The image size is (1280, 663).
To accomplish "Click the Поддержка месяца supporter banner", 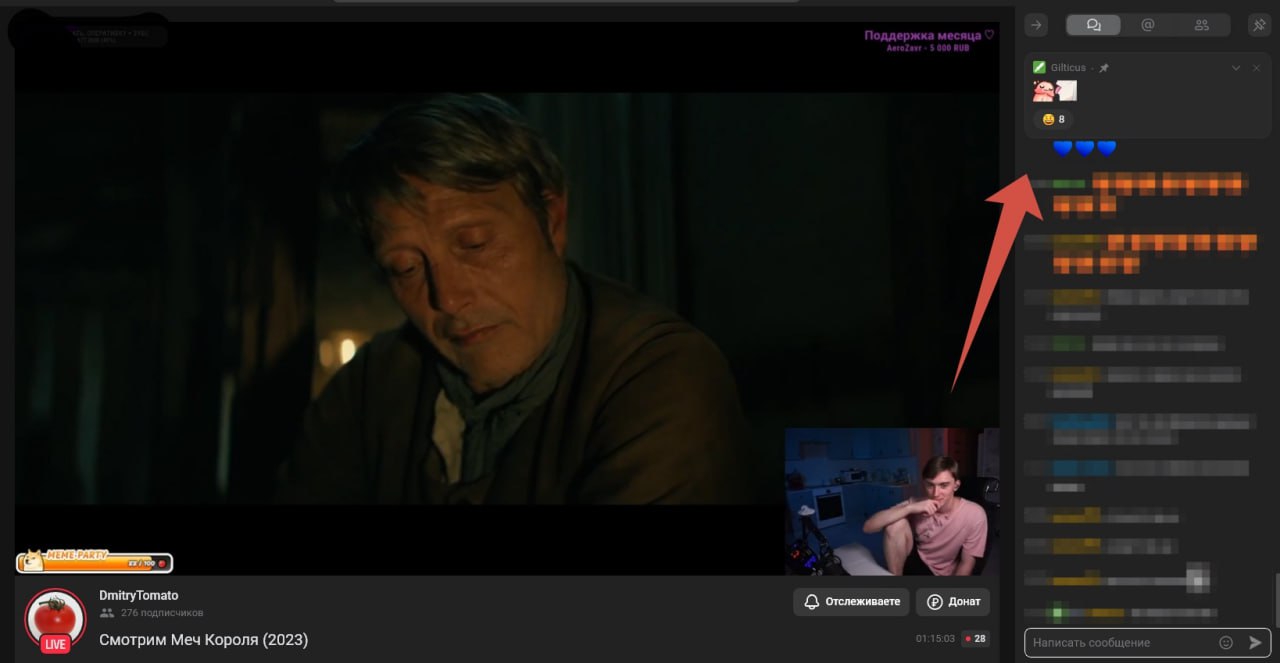I will [x=929, y=40].
